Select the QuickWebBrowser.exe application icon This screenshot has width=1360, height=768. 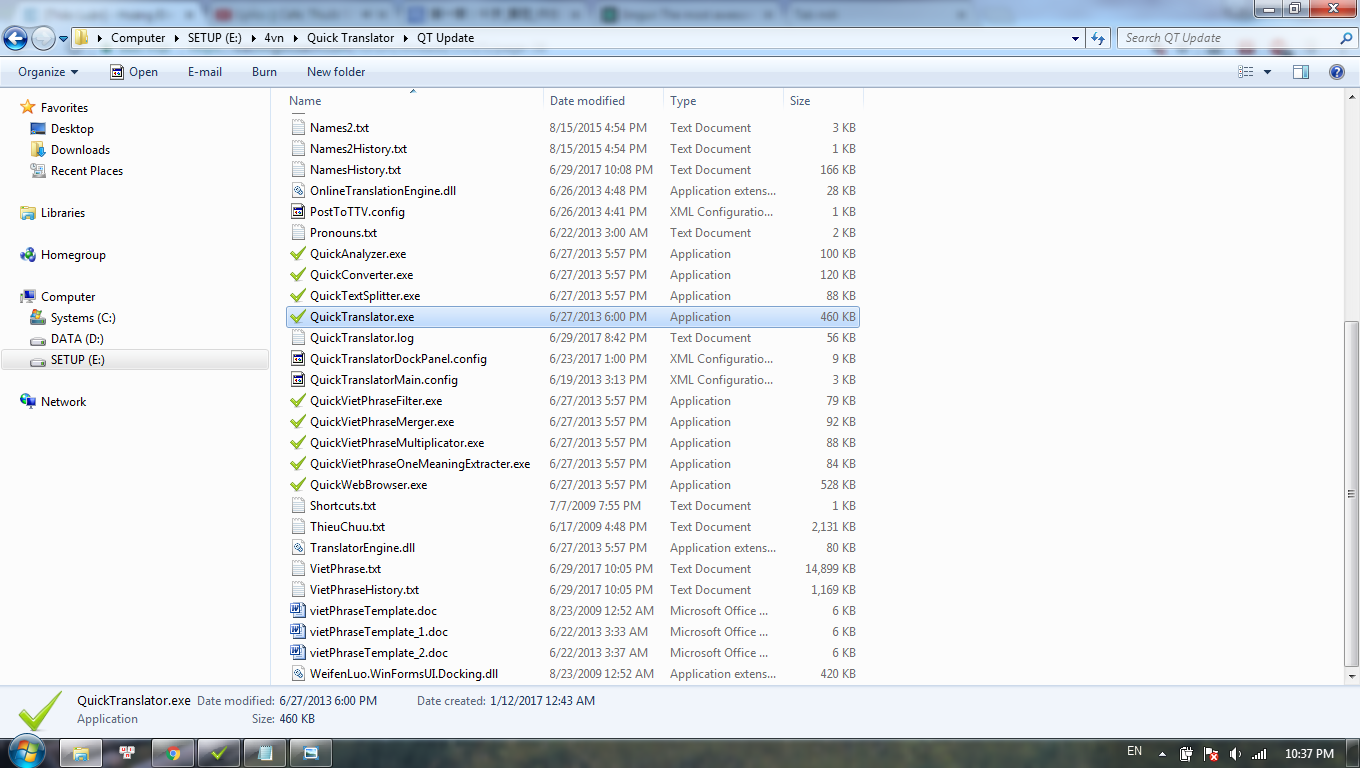[x=297, y=485]
